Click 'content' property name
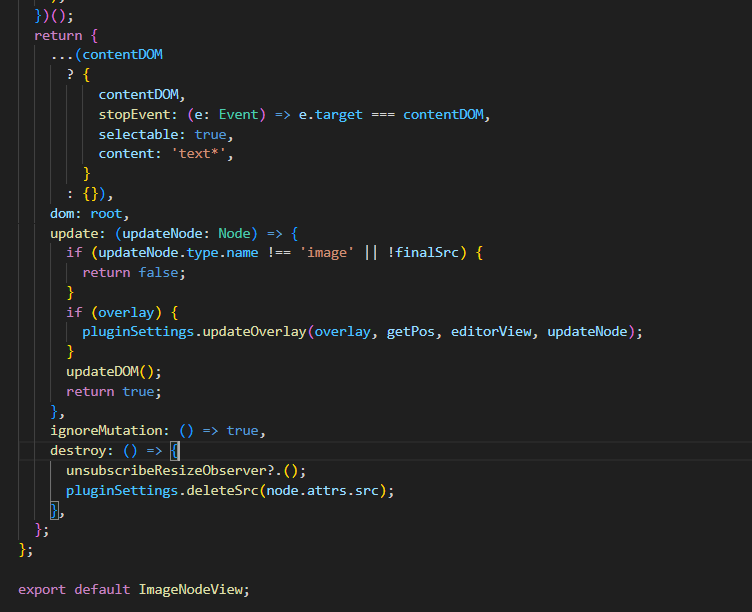The width and height of the screenshot is (752, 612). click(126, 154)
